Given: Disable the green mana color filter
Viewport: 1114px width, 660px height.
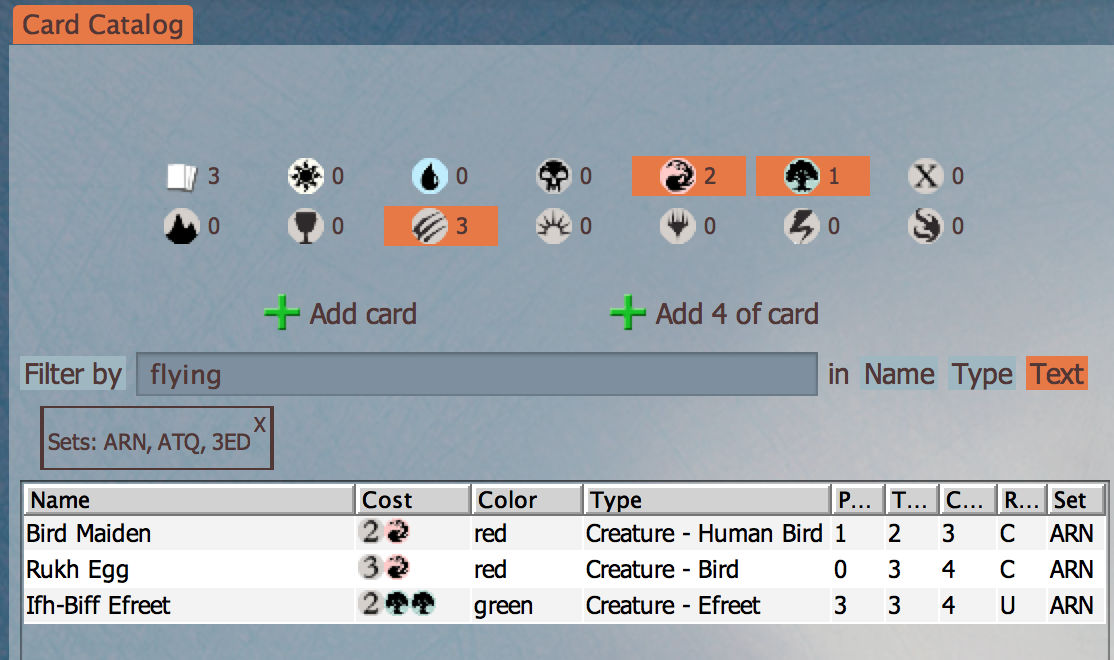Looking at the screenshot, I should (812, 177).
